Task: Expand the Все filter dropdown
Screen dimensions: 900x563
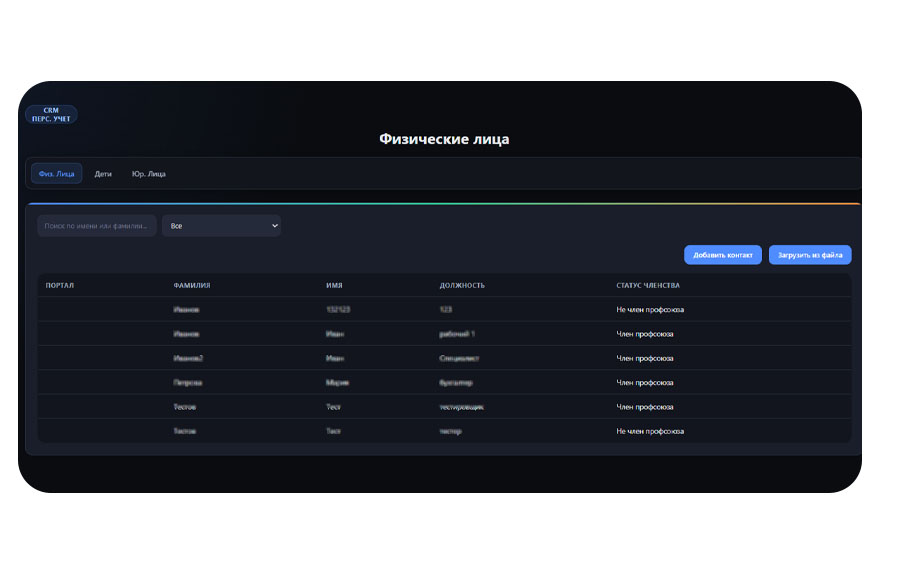Action: point(222,226)
